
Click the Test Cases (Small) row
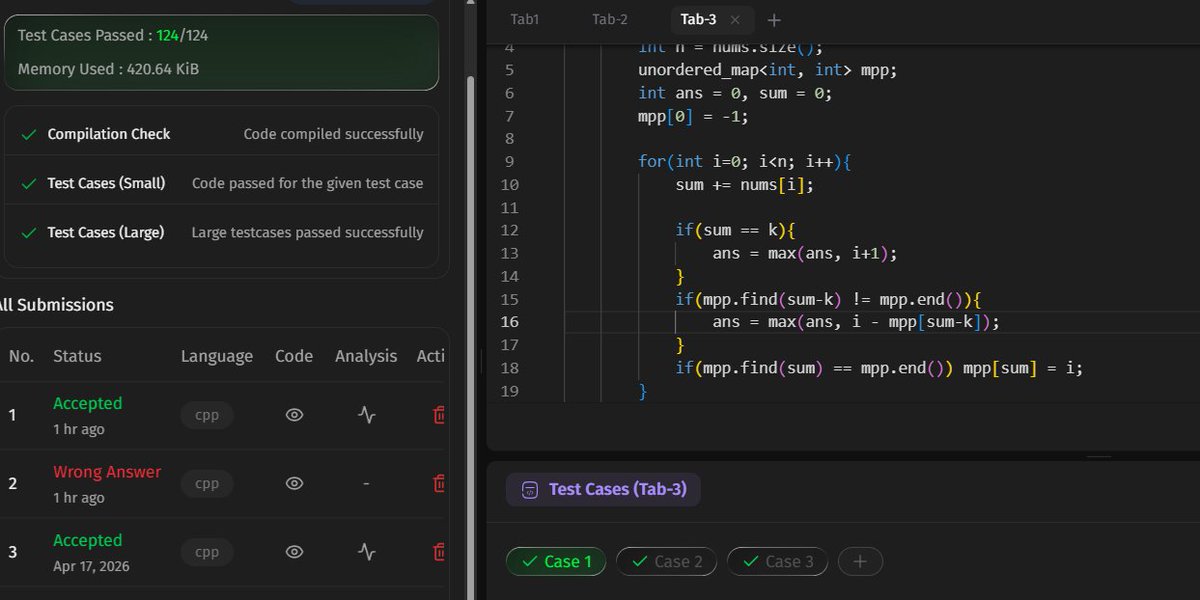click(222, 183)
